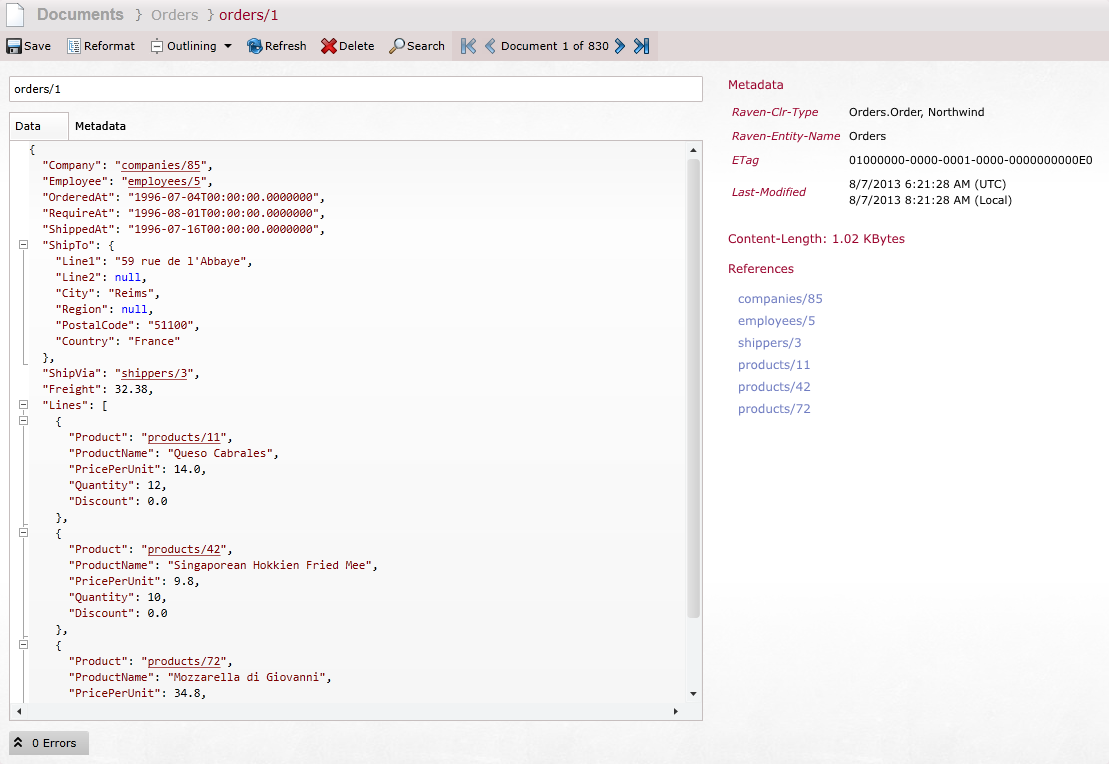Click the Content-Length: 1.02 KBytes text
This screenshot has width=1109, height=764.
pyautogui.click(x=816, y=238)
